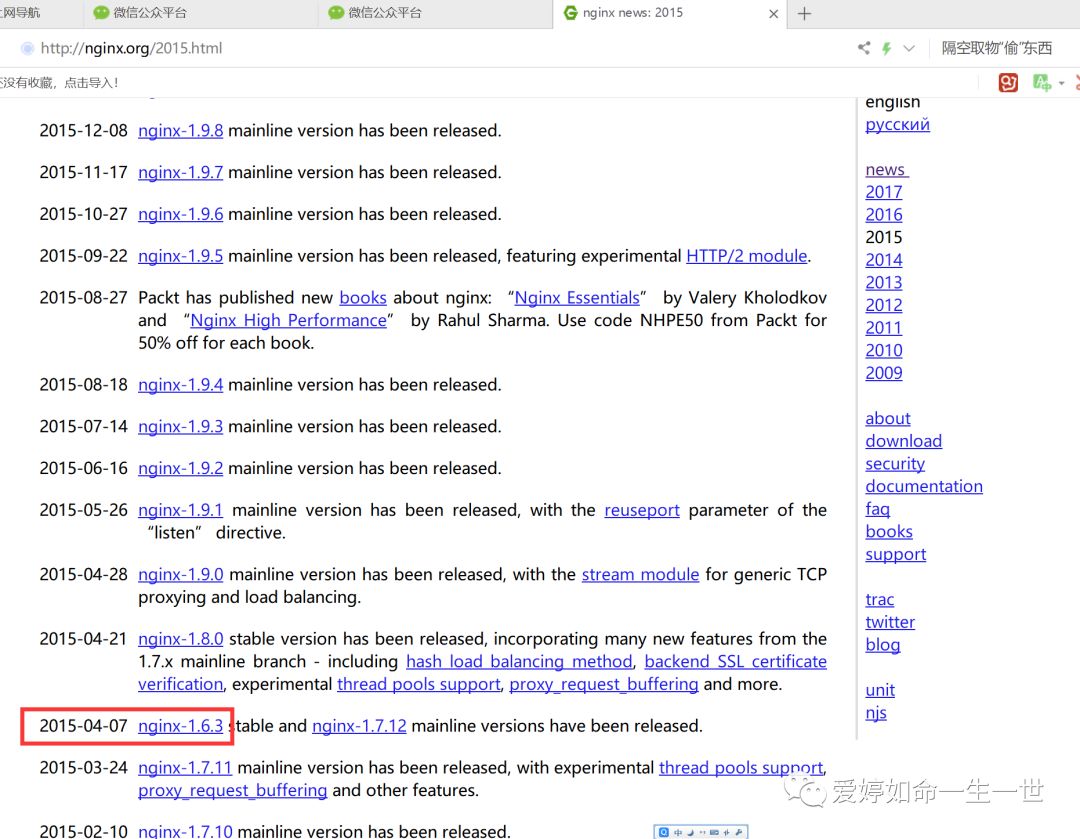Image resolution: width=1080 pixels, height=839 pixels.
Task: Click the green translate extension icon
Action: (1041, 83)
